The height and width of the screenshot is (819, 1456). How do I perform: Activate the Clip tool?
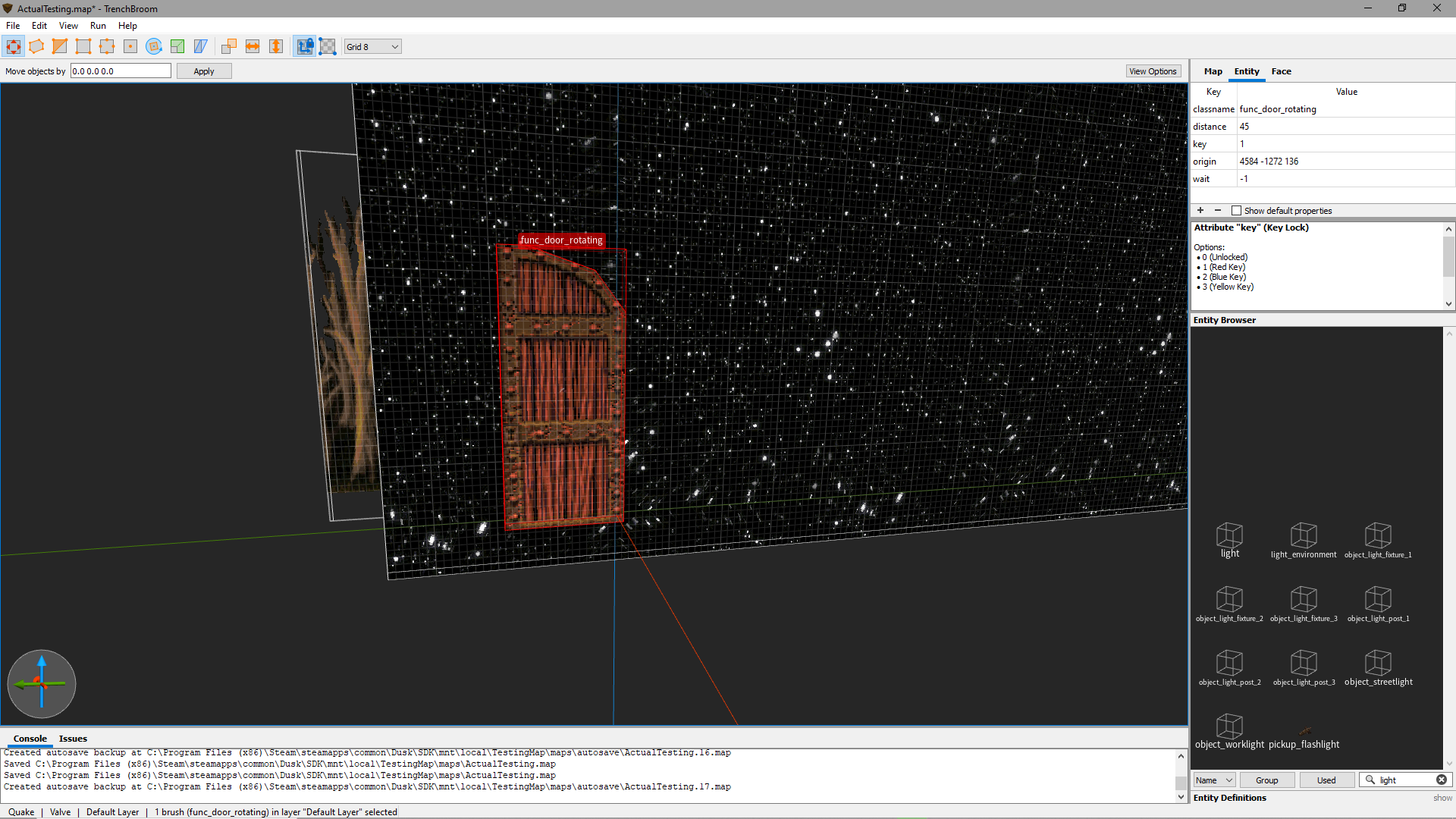60,47
